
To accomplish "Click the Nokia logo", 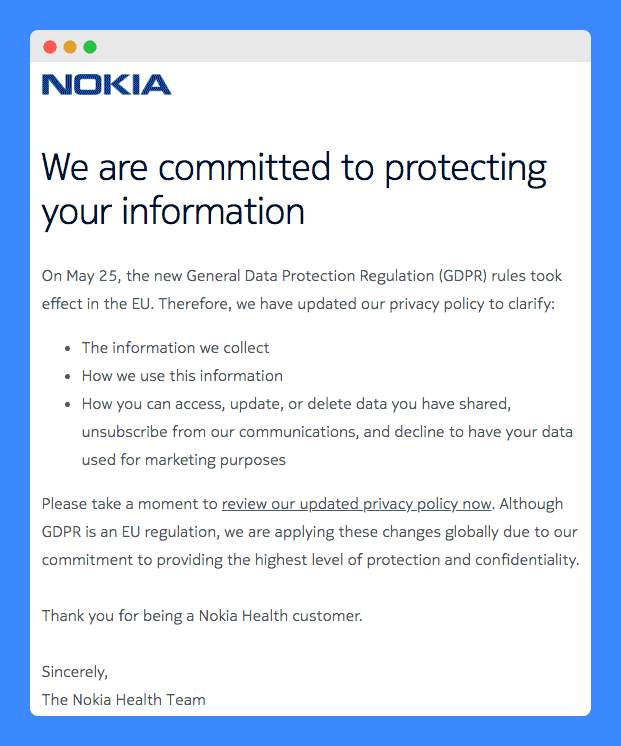I will tap(107, 85).
